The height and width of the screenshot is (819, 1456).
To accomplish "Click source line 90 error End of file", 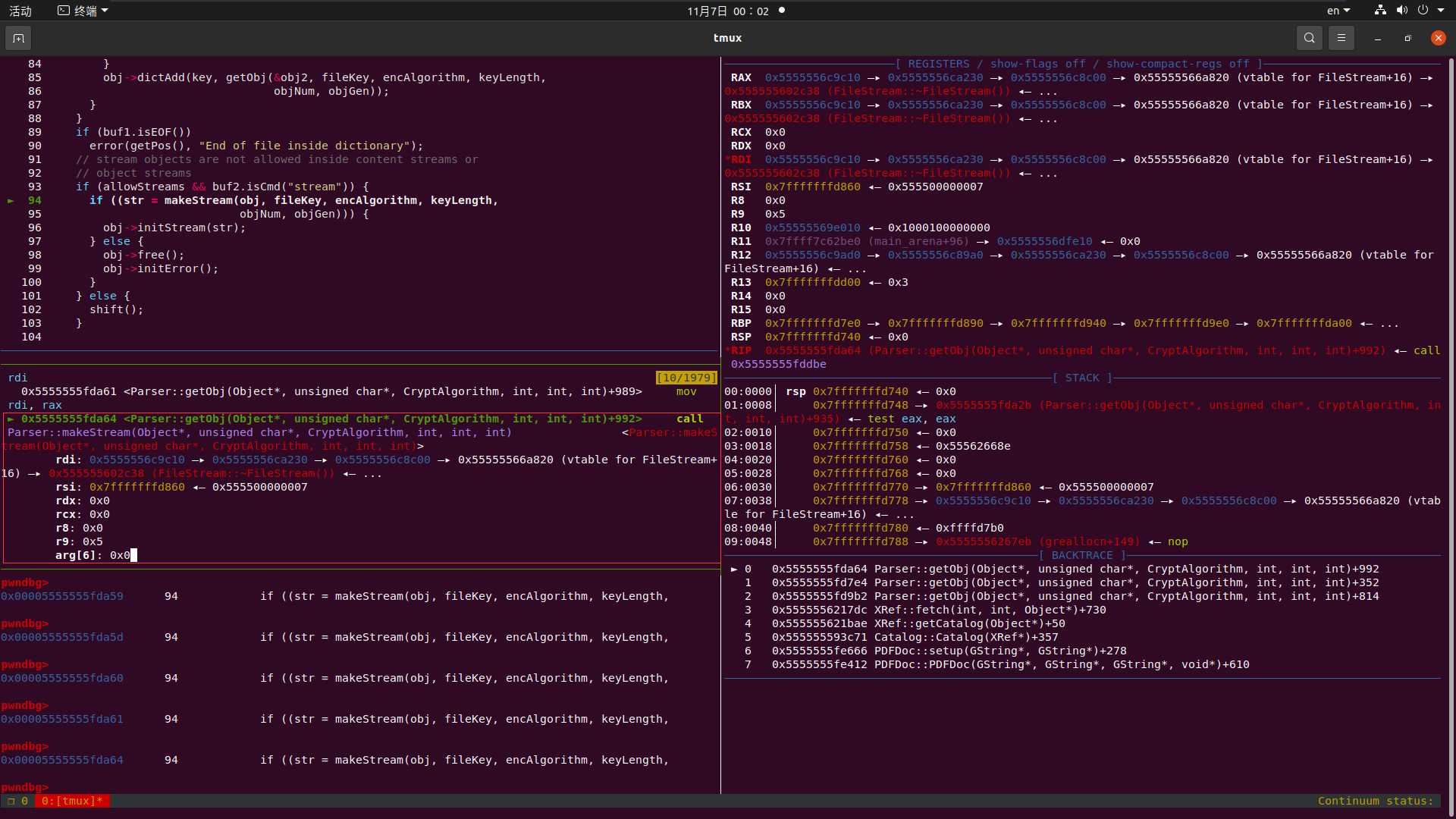I will tap(256, 146).
